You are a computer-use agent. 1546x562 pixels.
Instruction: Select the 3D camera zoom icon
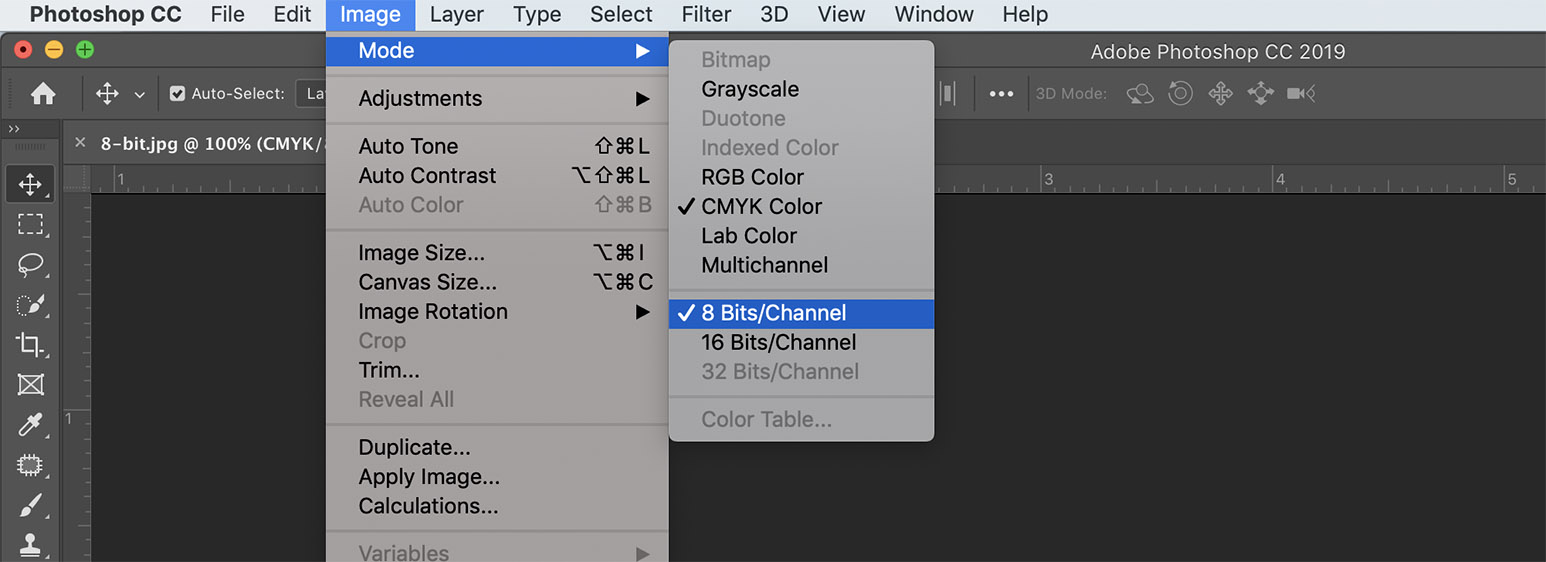pos(1300,94)
